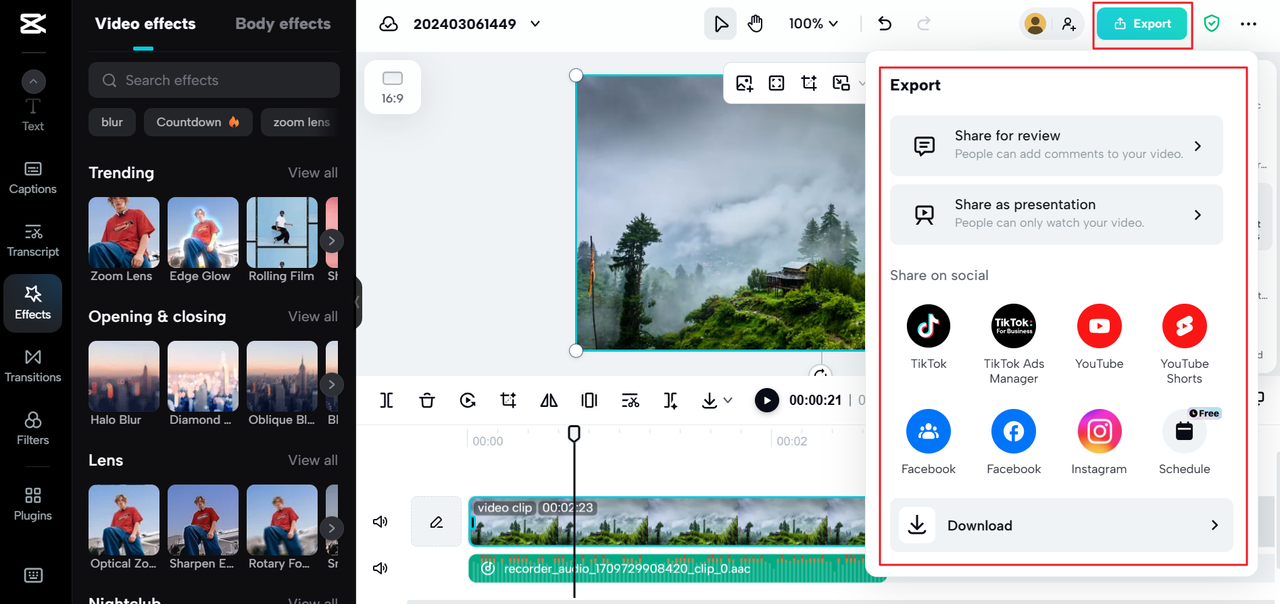This screenshot has height=604, width=1280.
Task: Apply the Oblique Blur effect thumbnail
Action: [282, 377]
